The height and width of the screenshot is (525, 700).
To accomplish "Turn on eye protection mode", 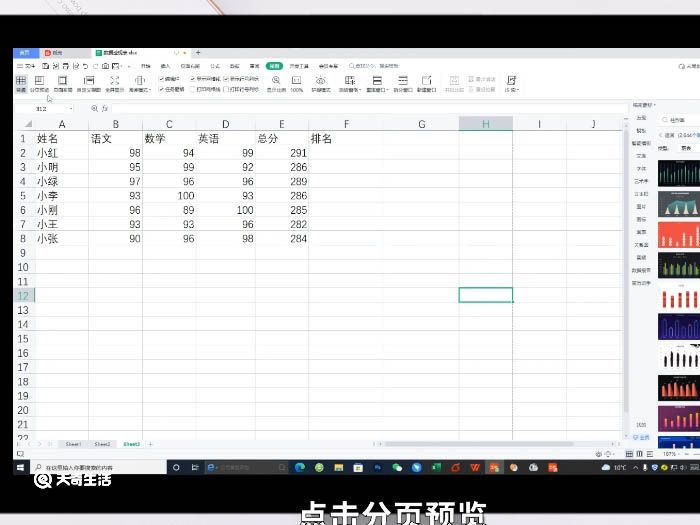I will pos(321,83).
